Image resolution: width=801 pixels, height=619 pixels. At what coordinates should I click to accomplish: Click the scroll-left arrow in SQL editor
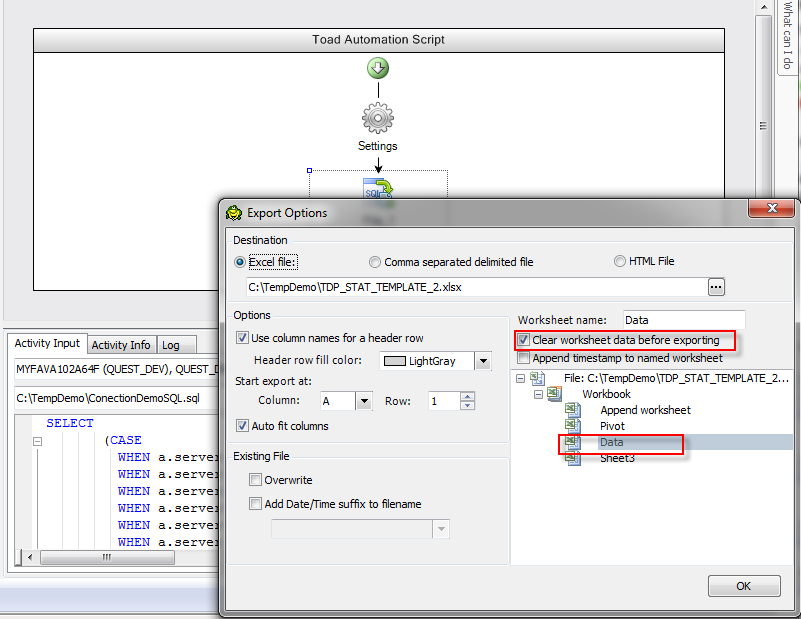(x=31, y=557)
